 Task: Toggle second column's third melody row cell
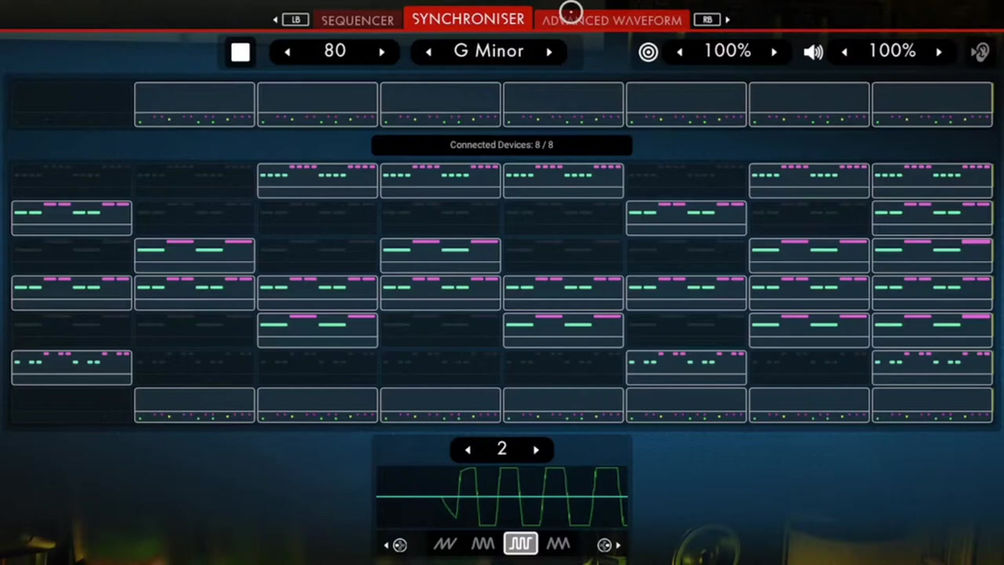tap(195, 256)
